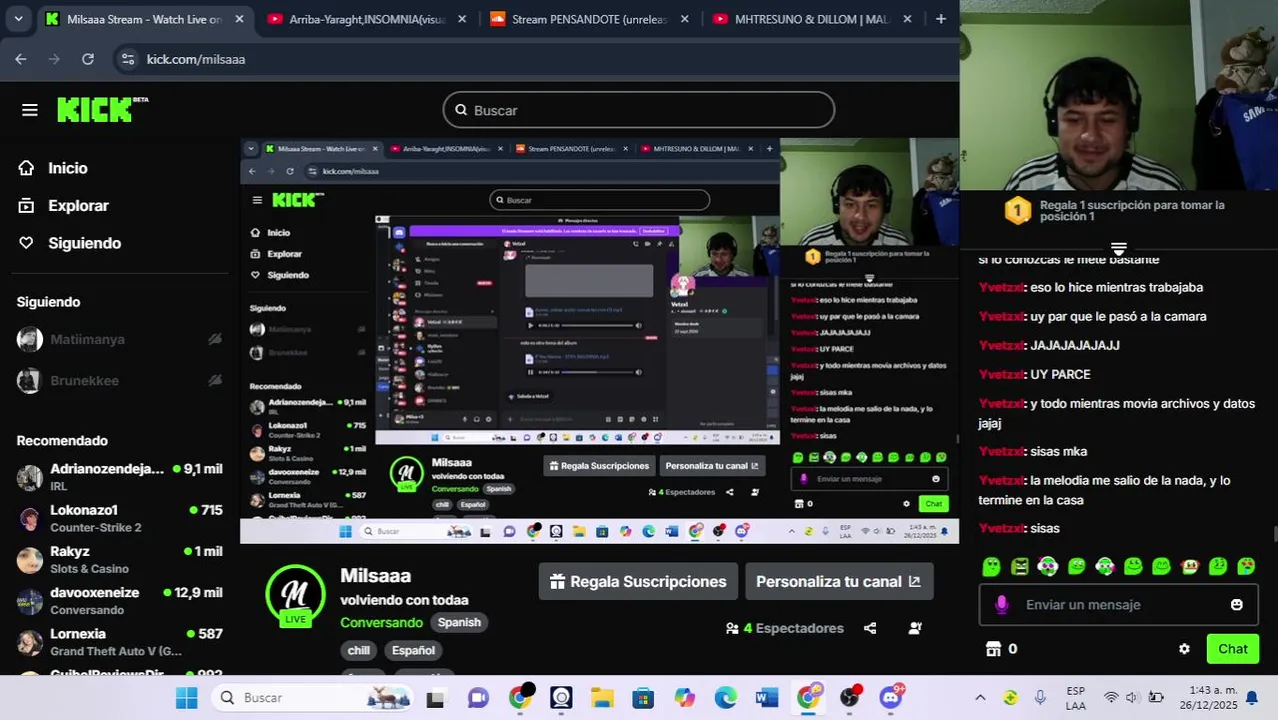1278x720 pixels.
Task: Click the green Chat send button
Action: pos(1232,649)
